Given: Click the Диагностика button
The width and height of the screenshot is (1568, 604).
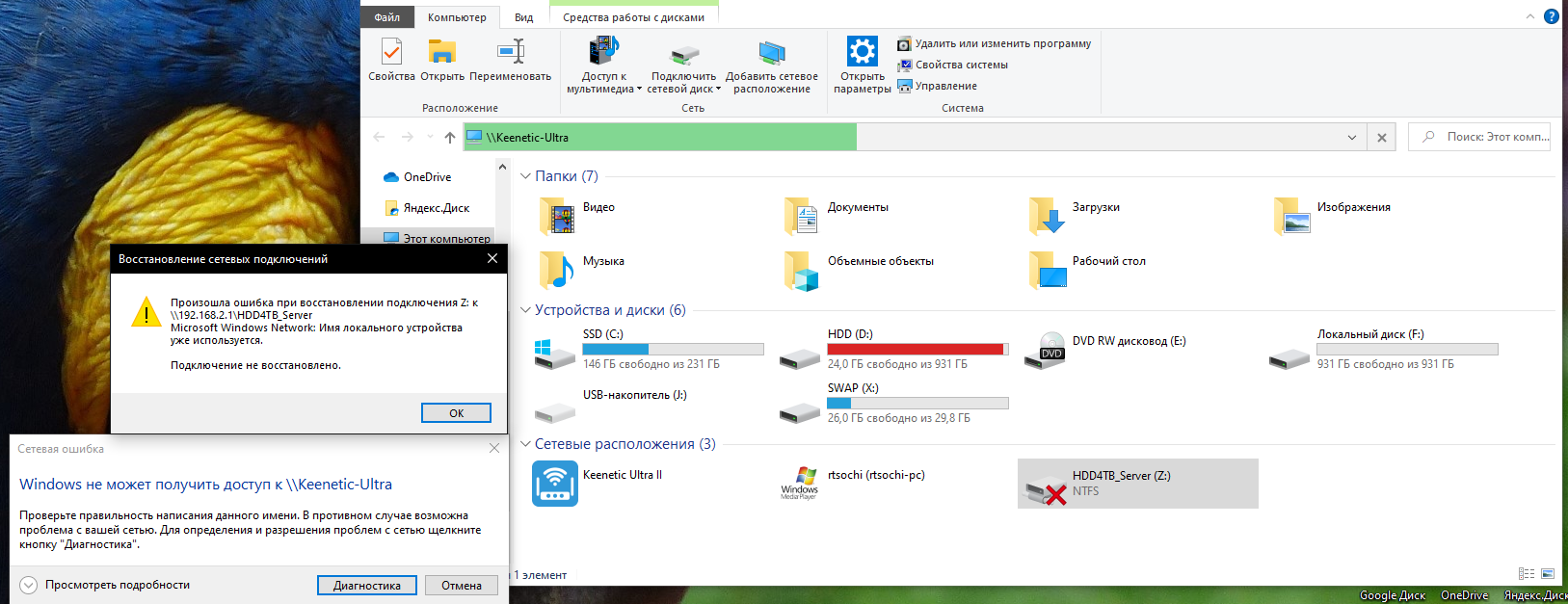Looking at the screenshot, I should [x=366, y=586].
